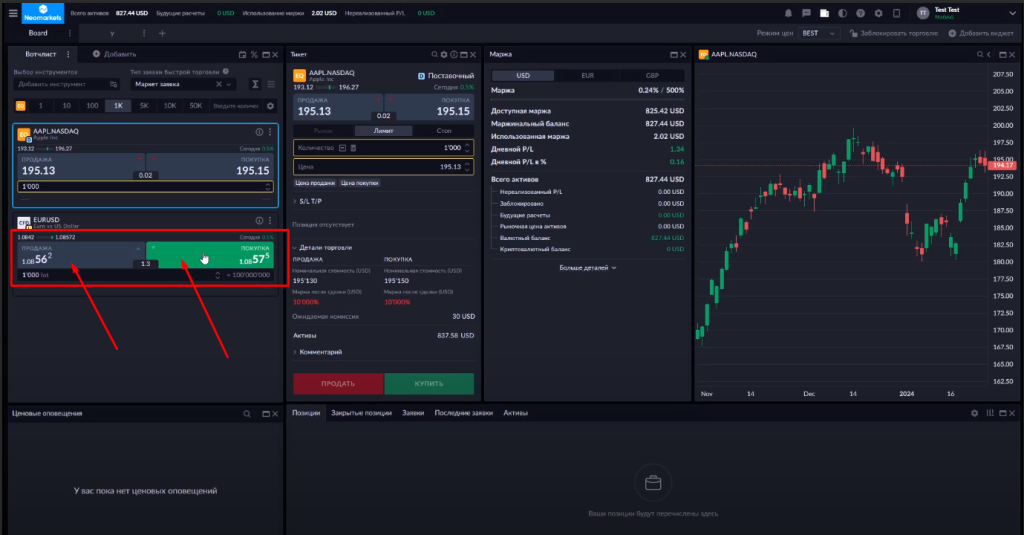Image resolution: width=1024 pixels, height=535 pixels.
Task: Add a new board tab with plus
Action: pyautogui.click(x=162, y=33)
